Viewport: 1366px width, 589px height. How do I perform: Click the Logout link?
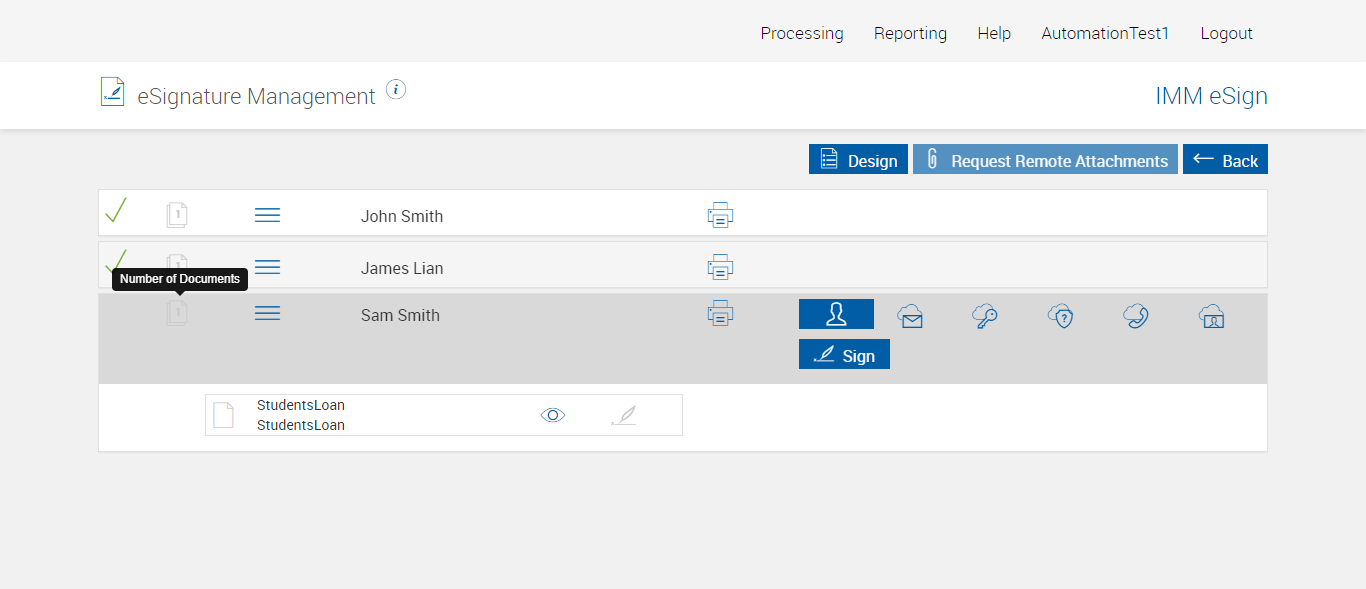[x=1226, y=33]
